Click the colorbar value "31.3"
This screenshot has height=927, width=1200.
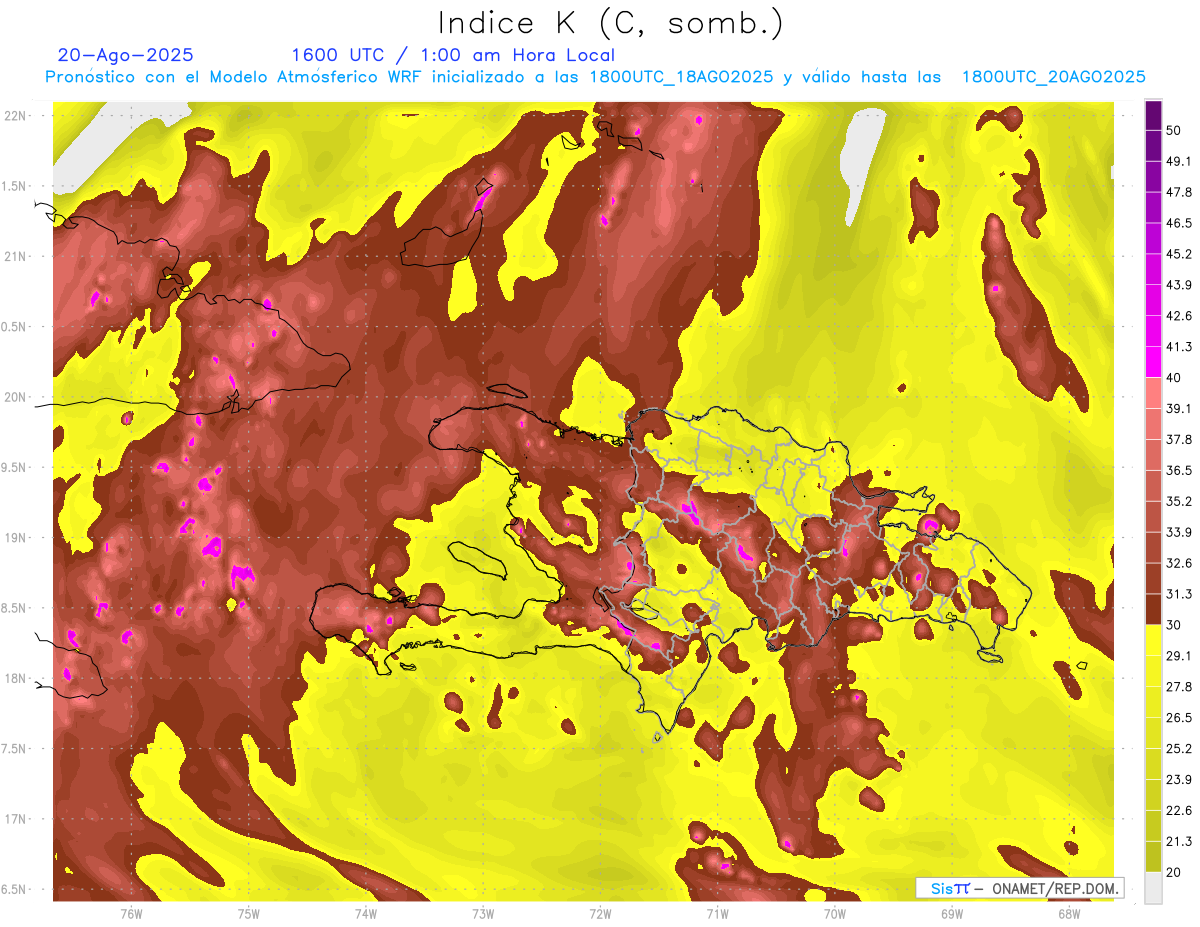[1178, 594]
